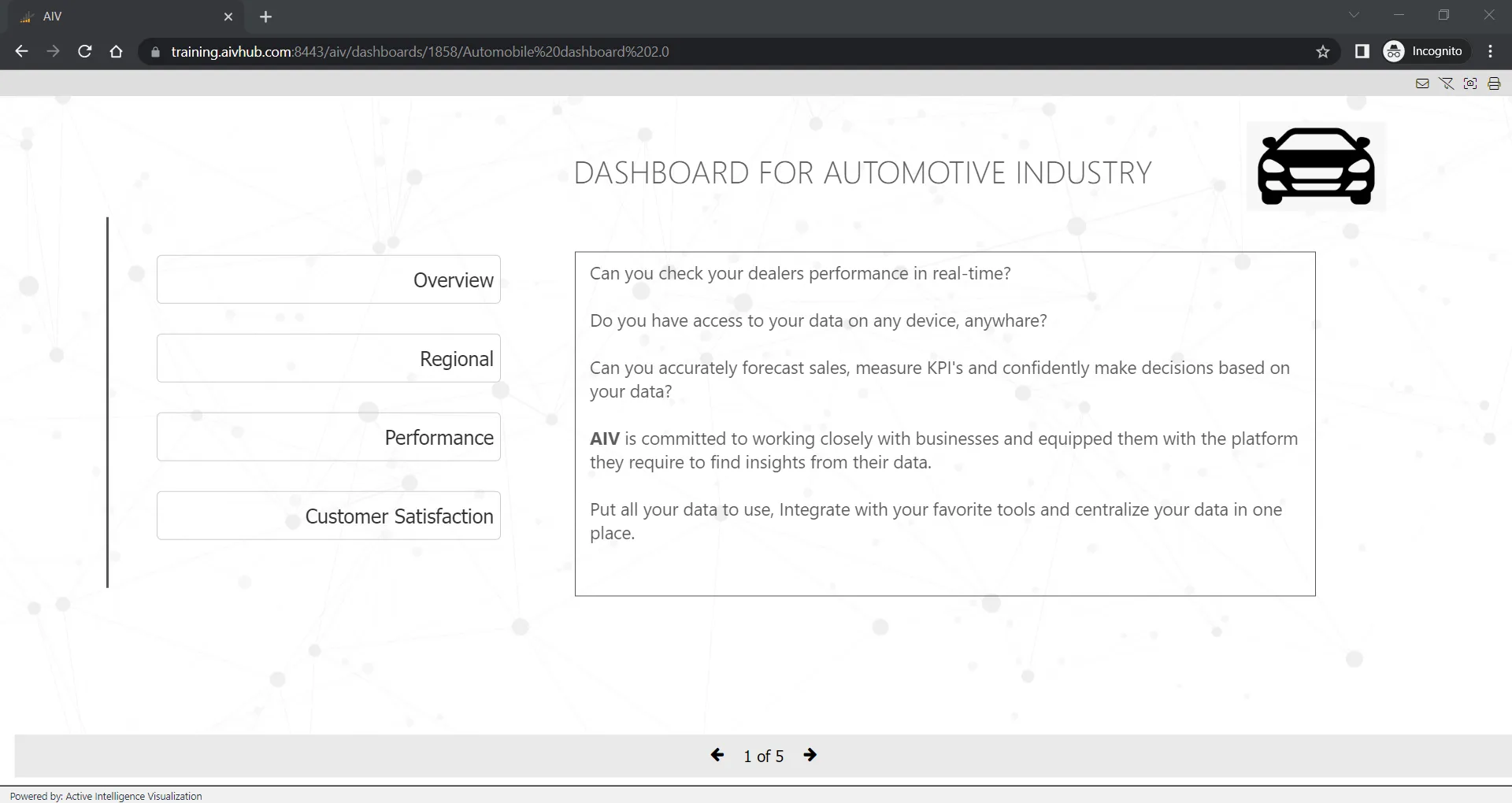Screen dimensions: 1512x803
Task: Click the paragraph 'Put all your data to use'
Action: [936, 521]
